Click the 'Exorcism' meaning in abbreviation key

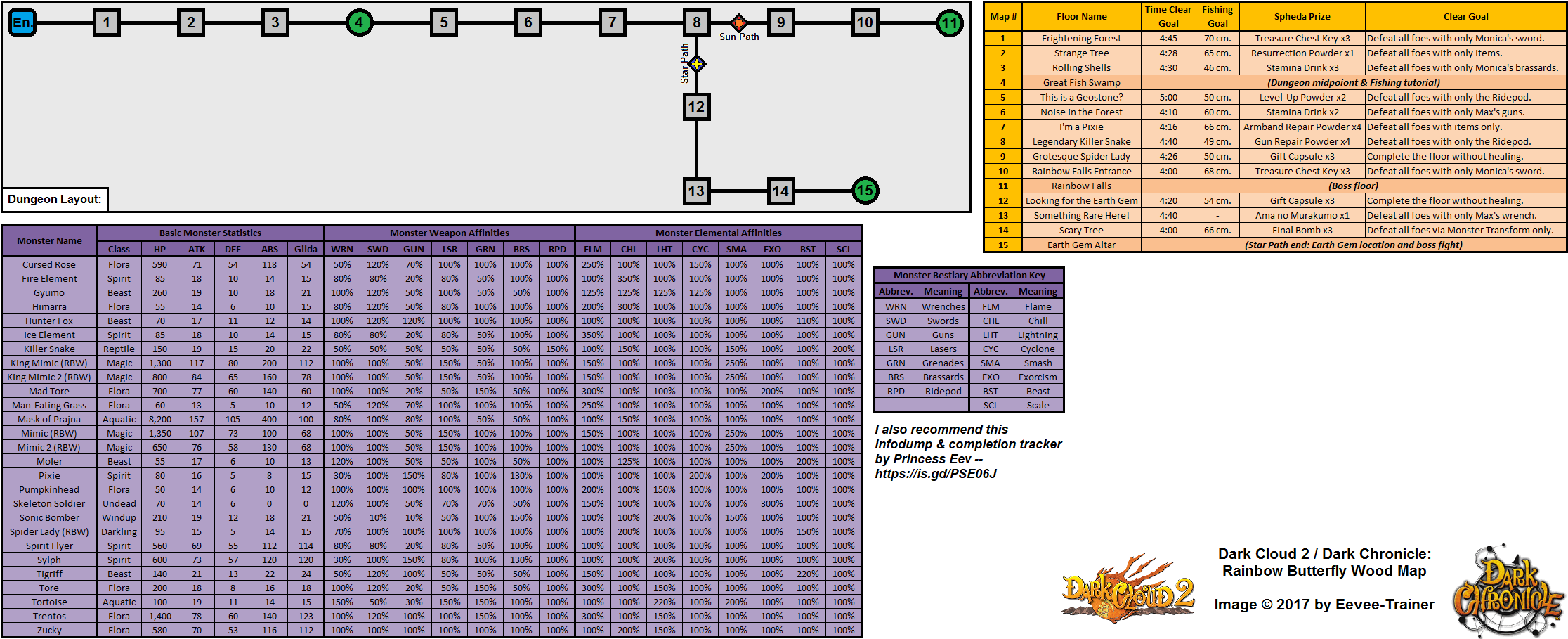click(1038, 377)
